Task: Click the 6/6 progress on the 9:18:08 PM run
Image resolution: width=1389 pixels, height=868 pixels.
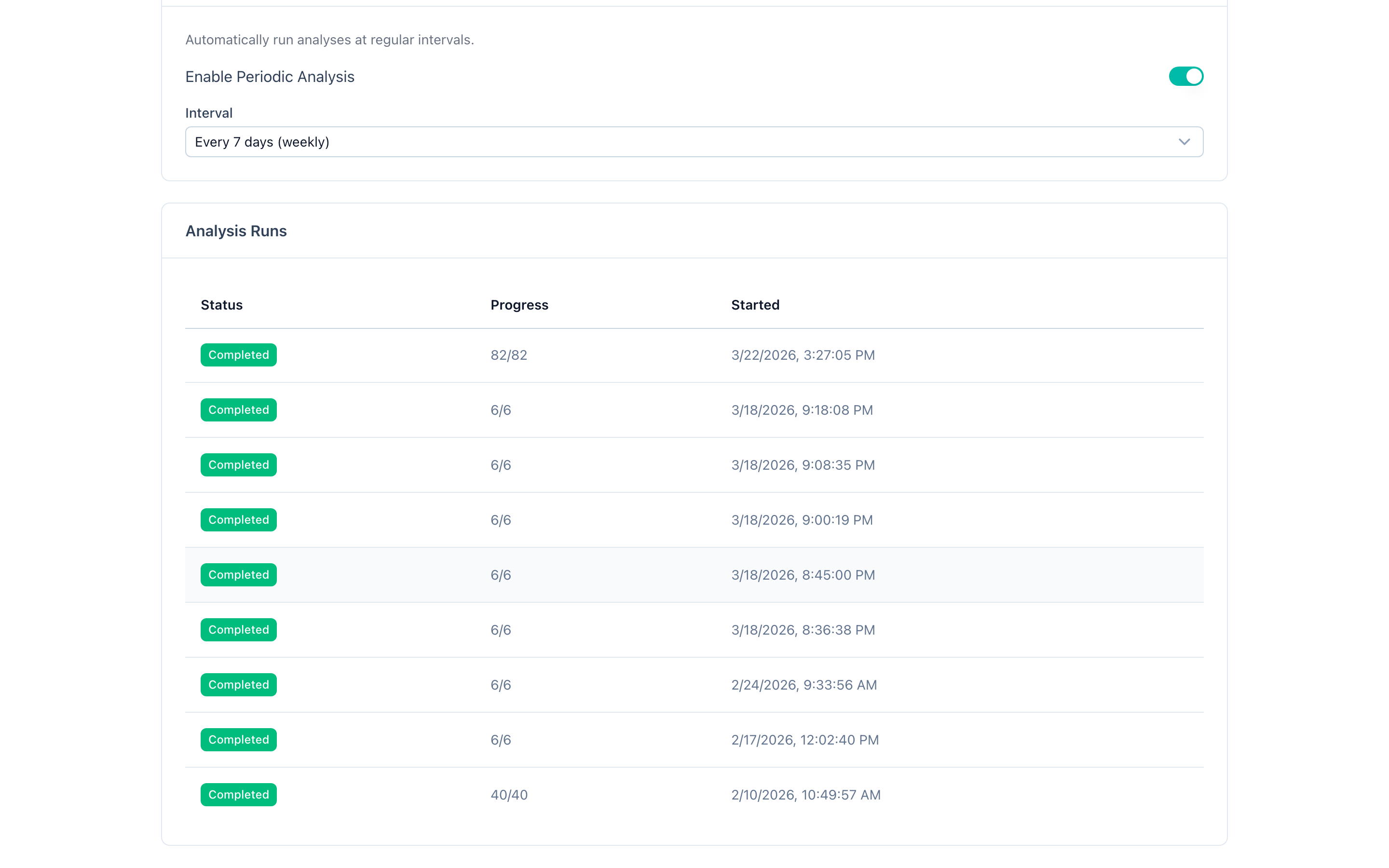Action: click(500, 409)
